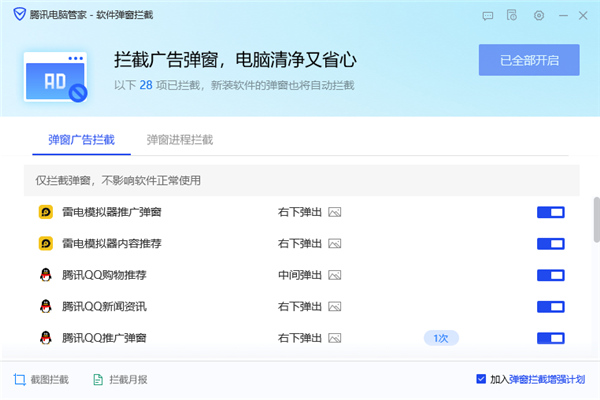The image size is (600, 400).
Task: Switch to 弹窗进程拦截 tab
Action: (179, 140)
